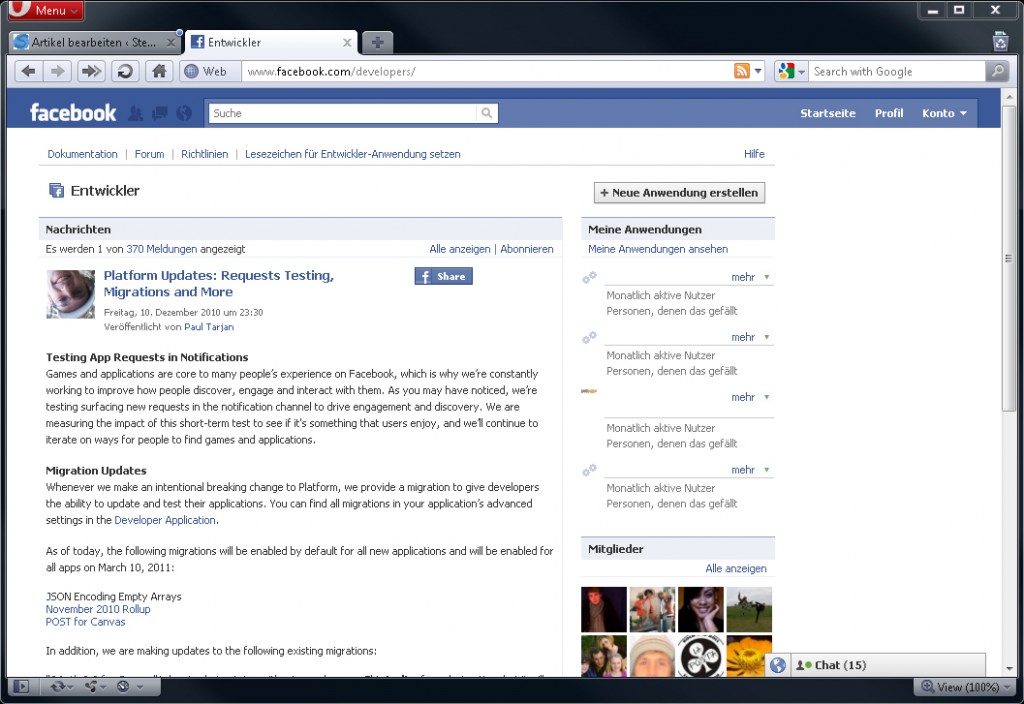Click the RSS feed icon
Image resolution: width=1024 pixels, height=704 pixels.
pos(742,71)
